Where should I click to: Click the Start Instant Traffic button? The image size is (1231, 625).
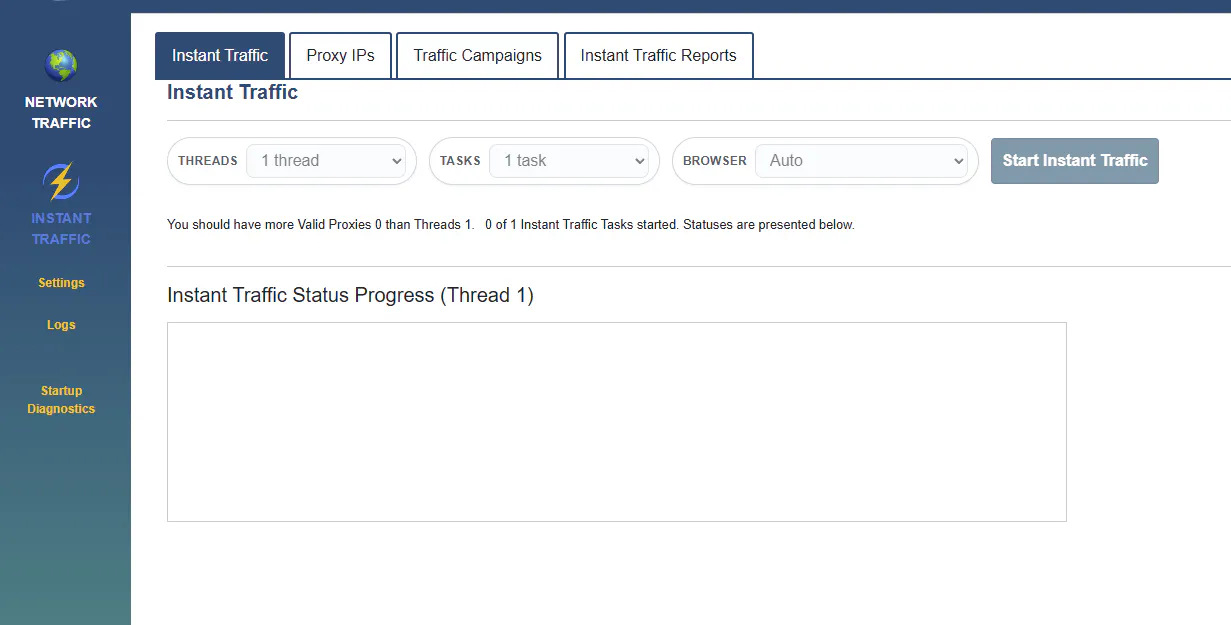(1075, 161)
